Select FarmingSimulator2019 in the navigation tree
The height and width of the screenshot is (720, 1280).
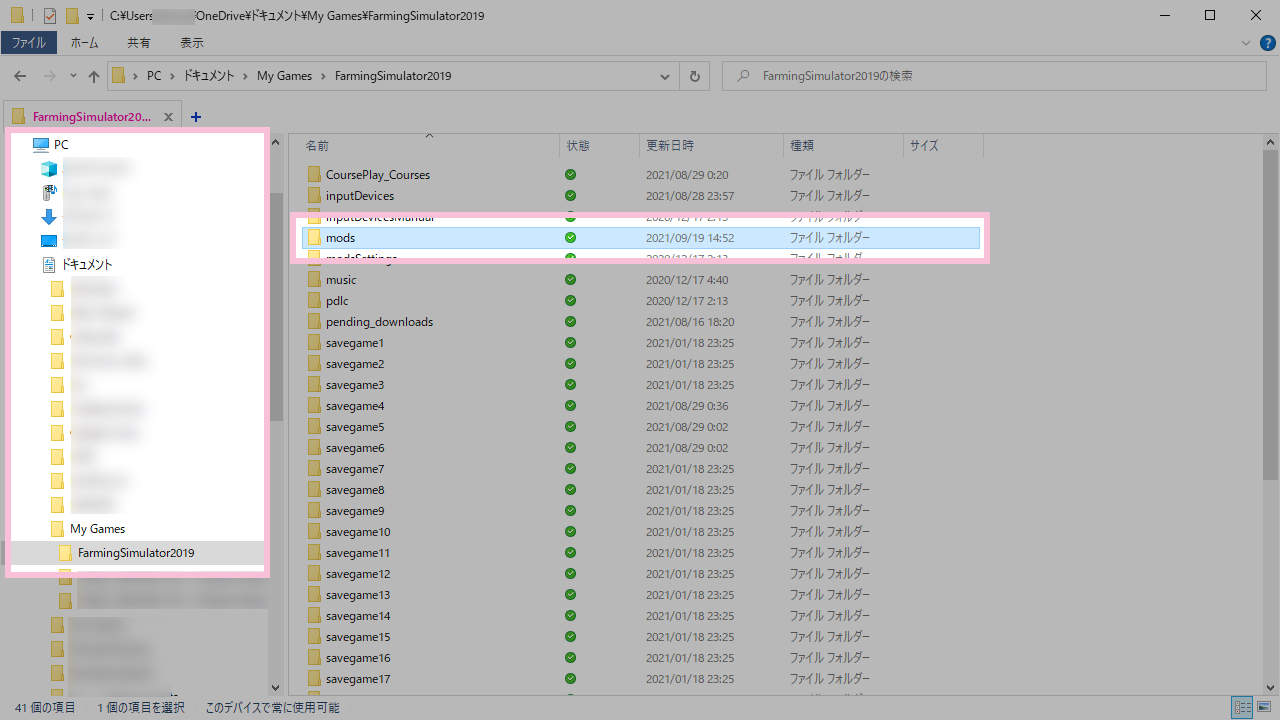click(x=136, y=553)
